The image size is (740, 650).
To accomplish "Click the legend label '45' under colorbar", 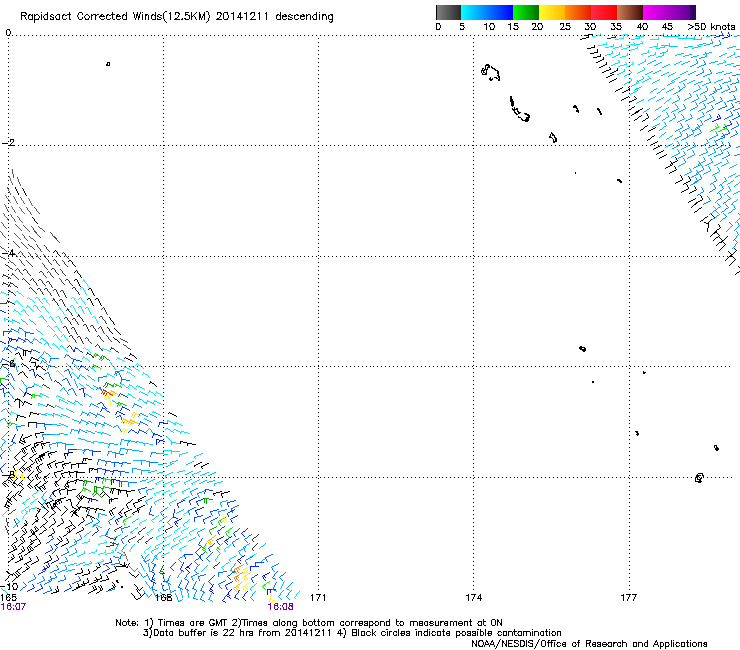I will pos(667,27).
